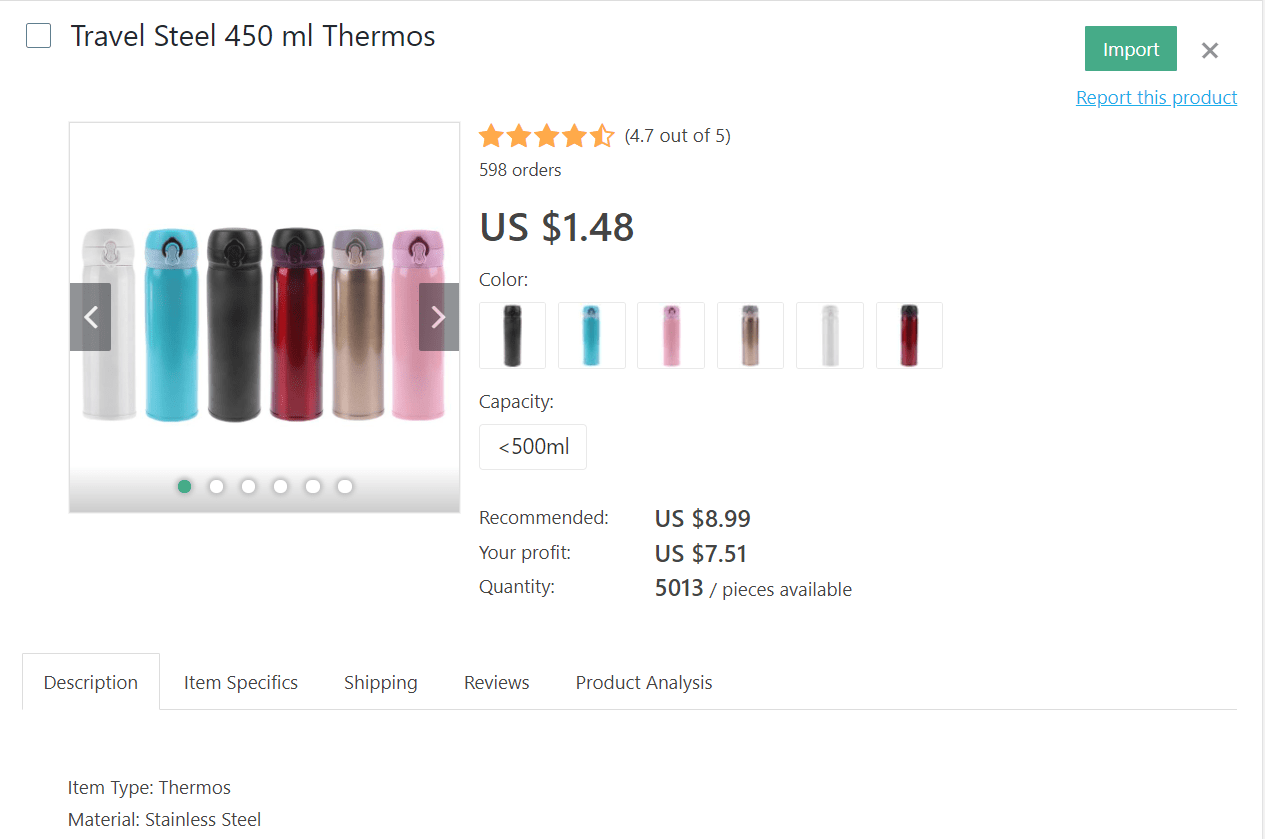1265x839 pixels.
Task: Click the previous image arrow
Action: tap(90, 317)
